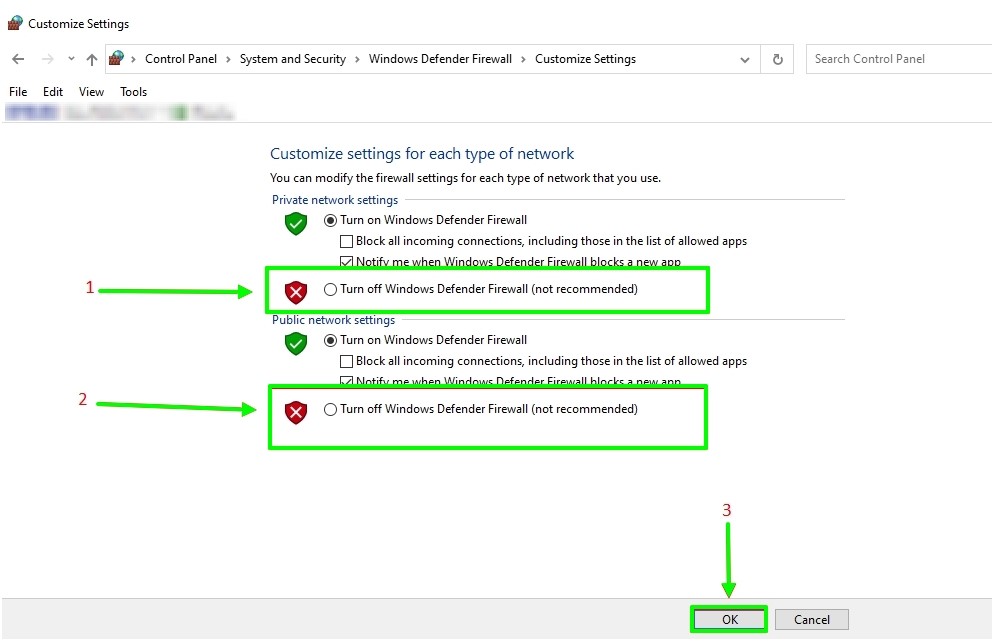The width and height of the screenshot is (995, 641).
Task: Focus the Search Control Panel field
Action: point(899,59)
